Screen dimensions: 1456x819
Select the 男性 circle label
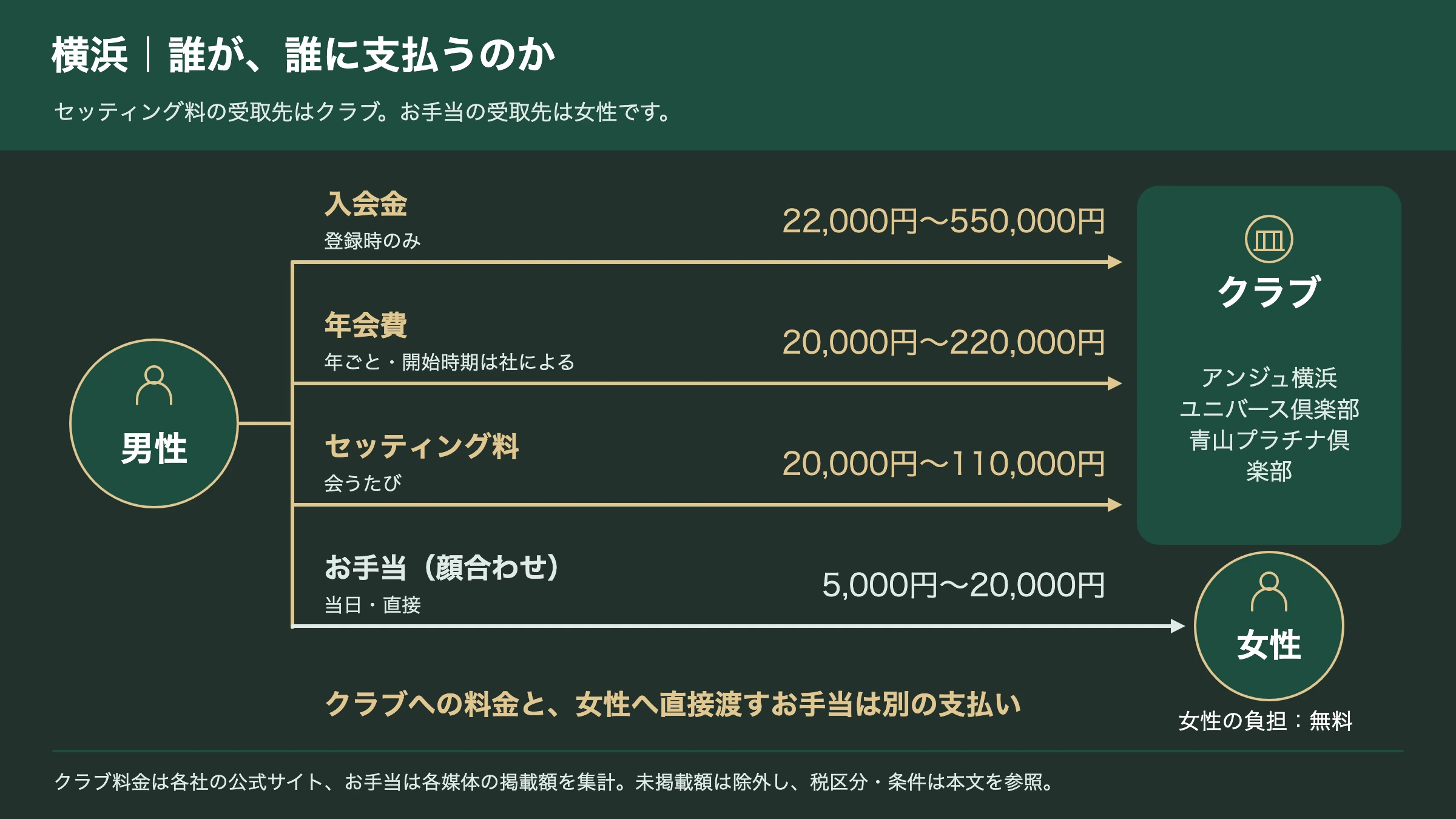tap(154, 448)
